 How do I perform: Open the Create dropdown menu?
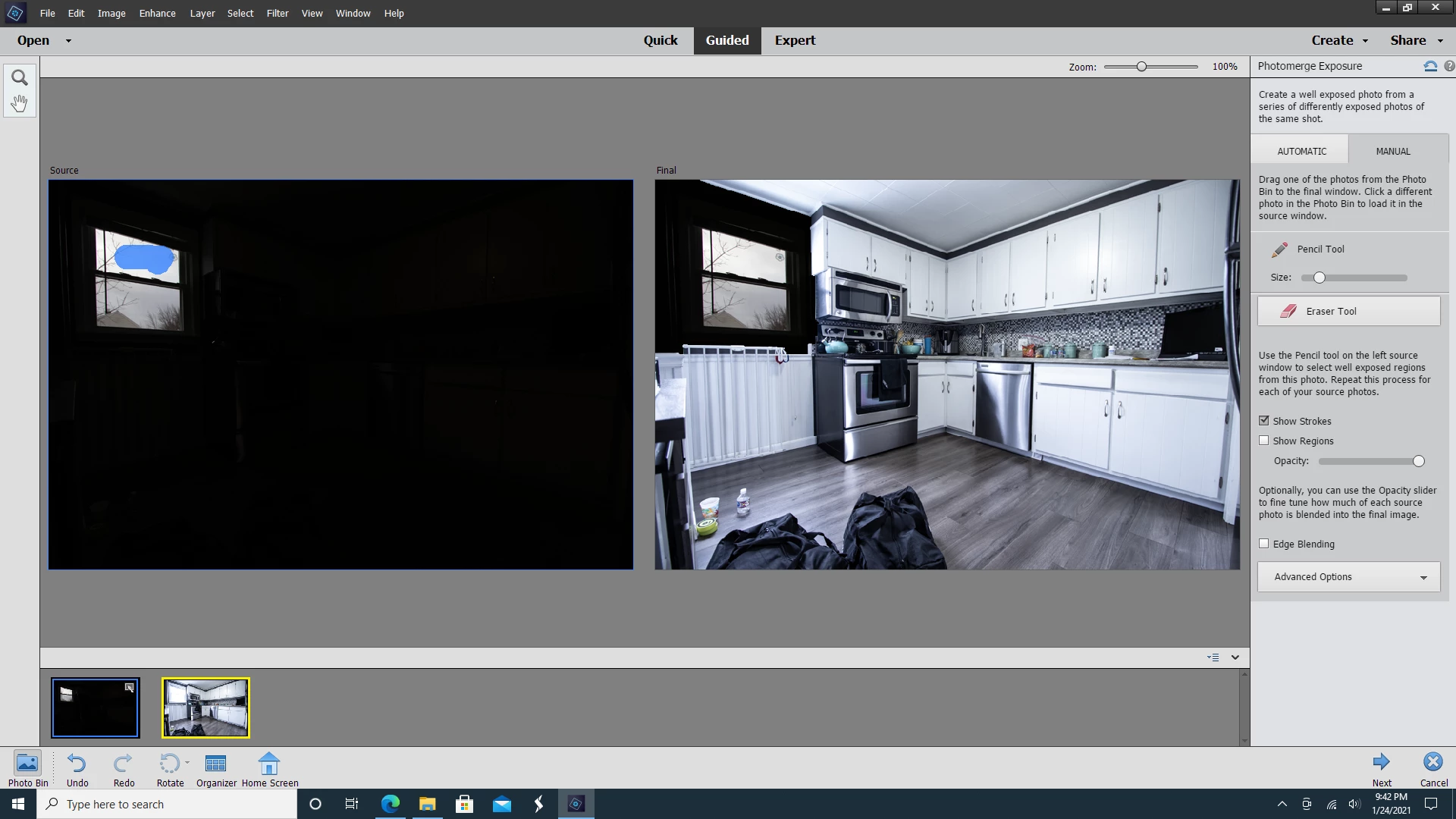[1338, 40]
